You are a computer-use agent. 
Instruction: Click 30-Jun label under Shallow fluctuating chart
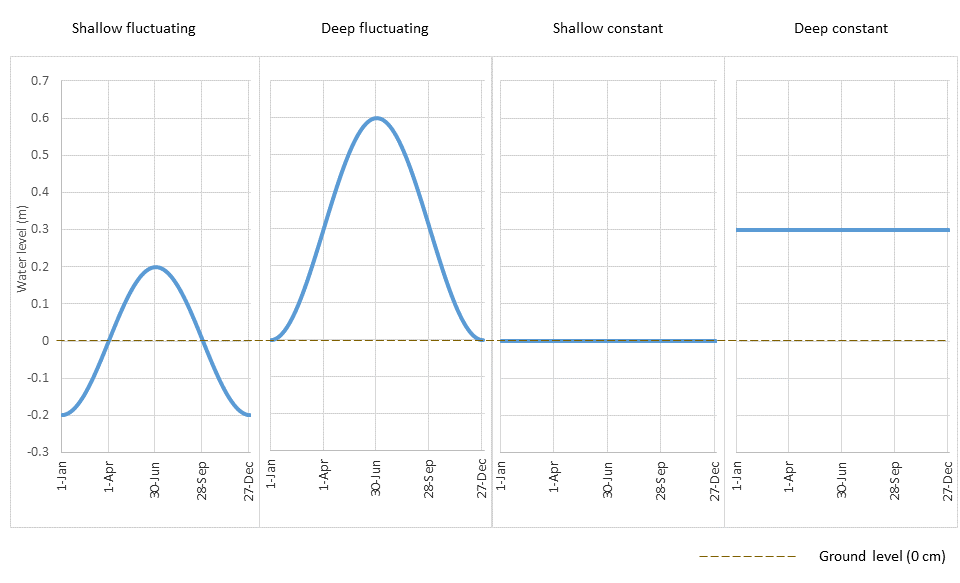[155, 479]
